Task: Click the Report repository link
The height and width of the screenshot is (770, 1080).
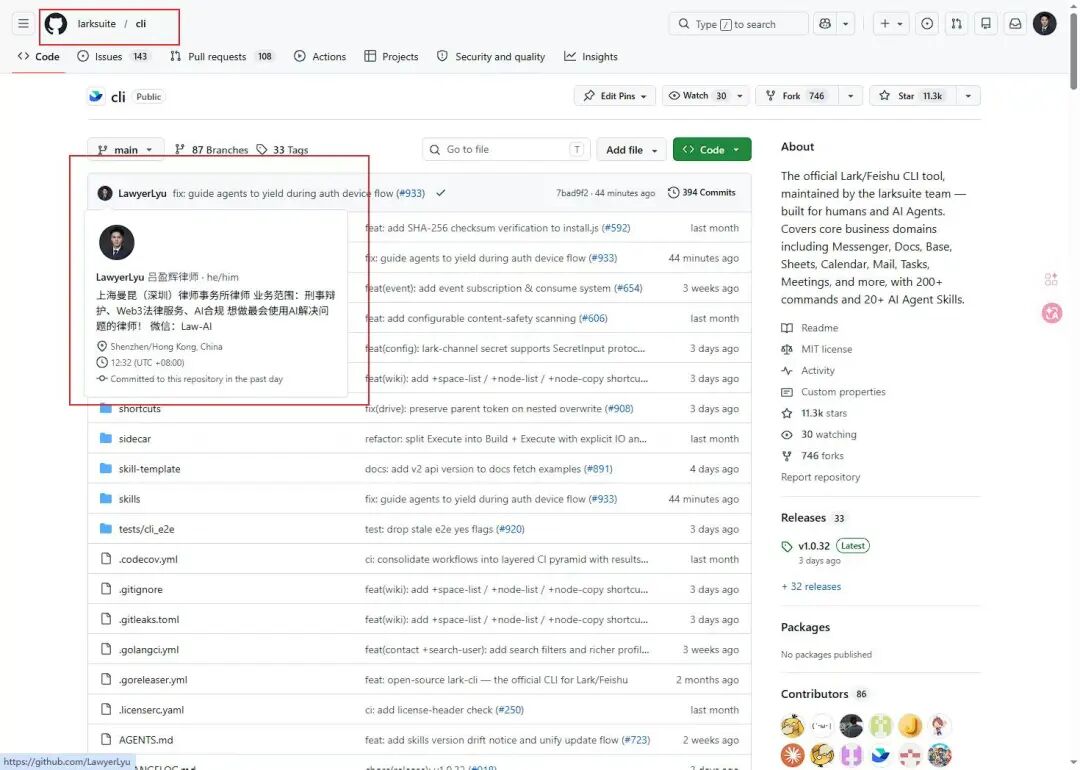Action: (x=820, y=477)
